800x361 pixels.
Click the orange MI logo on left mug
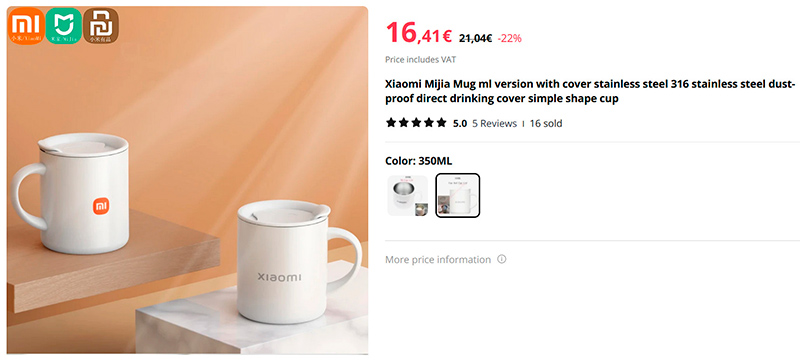(x=101, y=206)
